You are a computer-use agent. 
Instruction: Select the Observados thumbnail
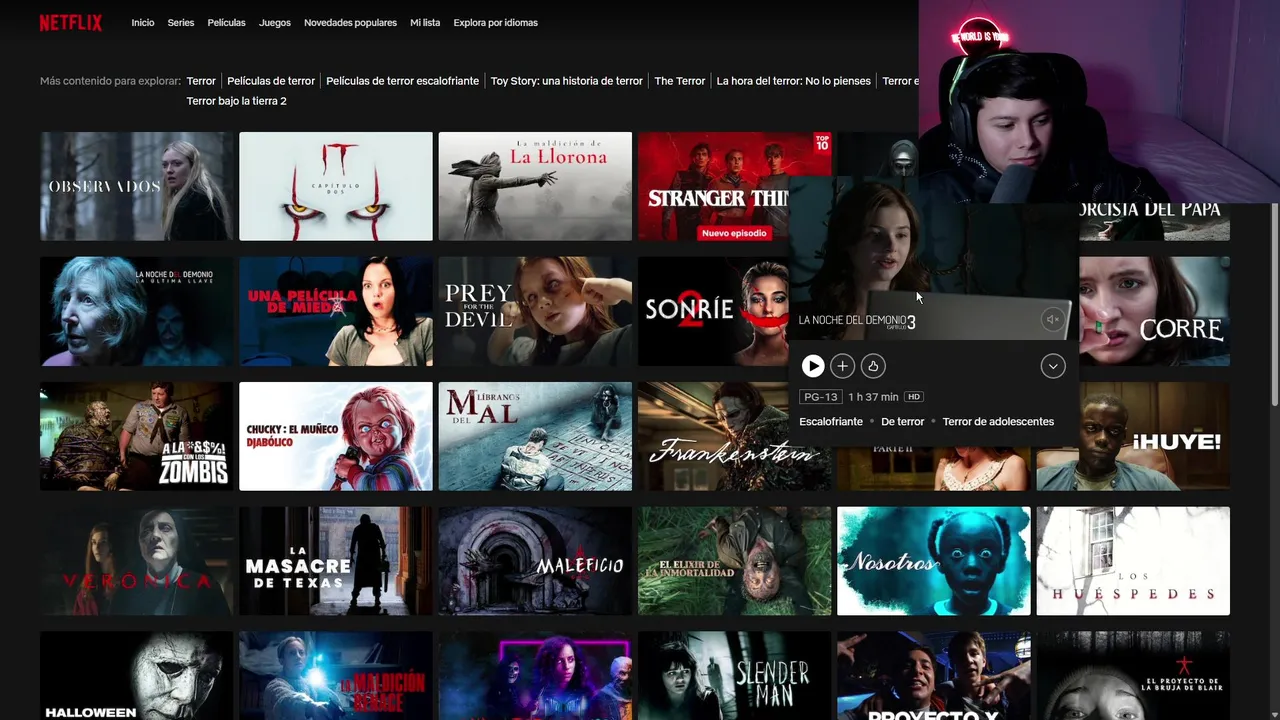(x=136, y=186)
